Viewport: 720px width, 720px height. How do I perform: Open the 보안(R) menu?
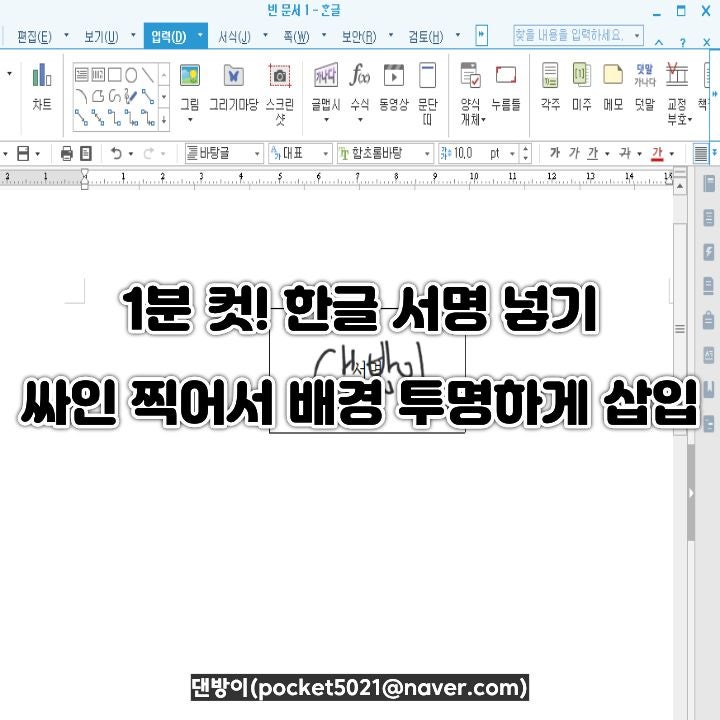(359, 36)
